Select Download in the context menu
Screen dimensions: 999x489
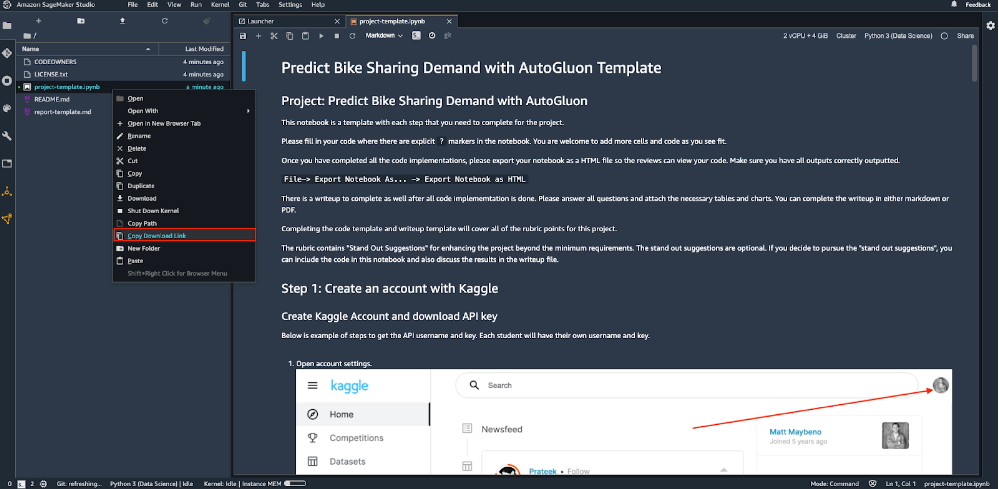184,199
